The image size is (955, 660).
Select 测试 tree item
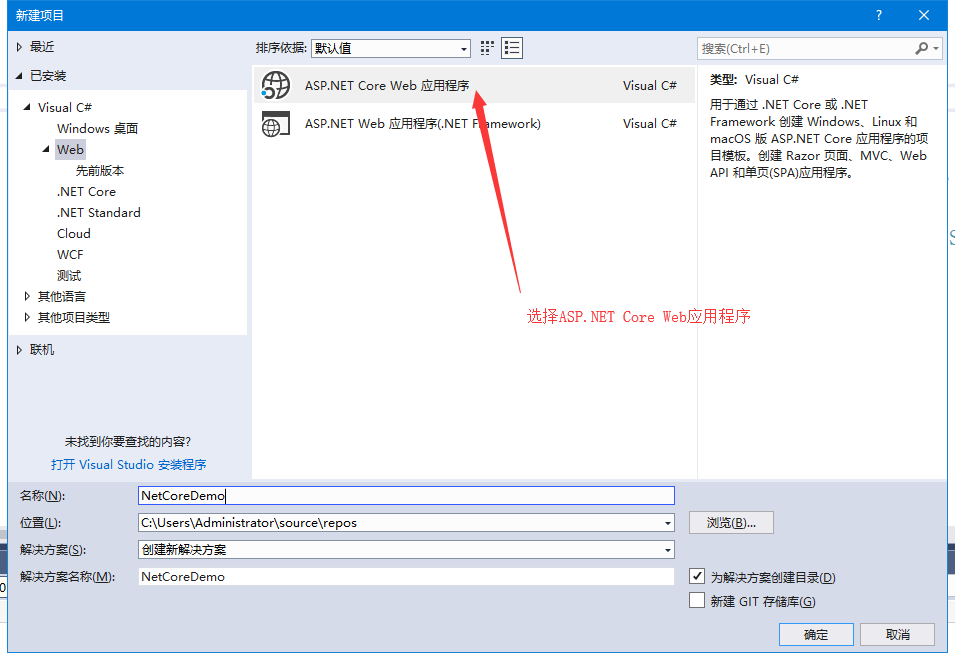(69, 276)
